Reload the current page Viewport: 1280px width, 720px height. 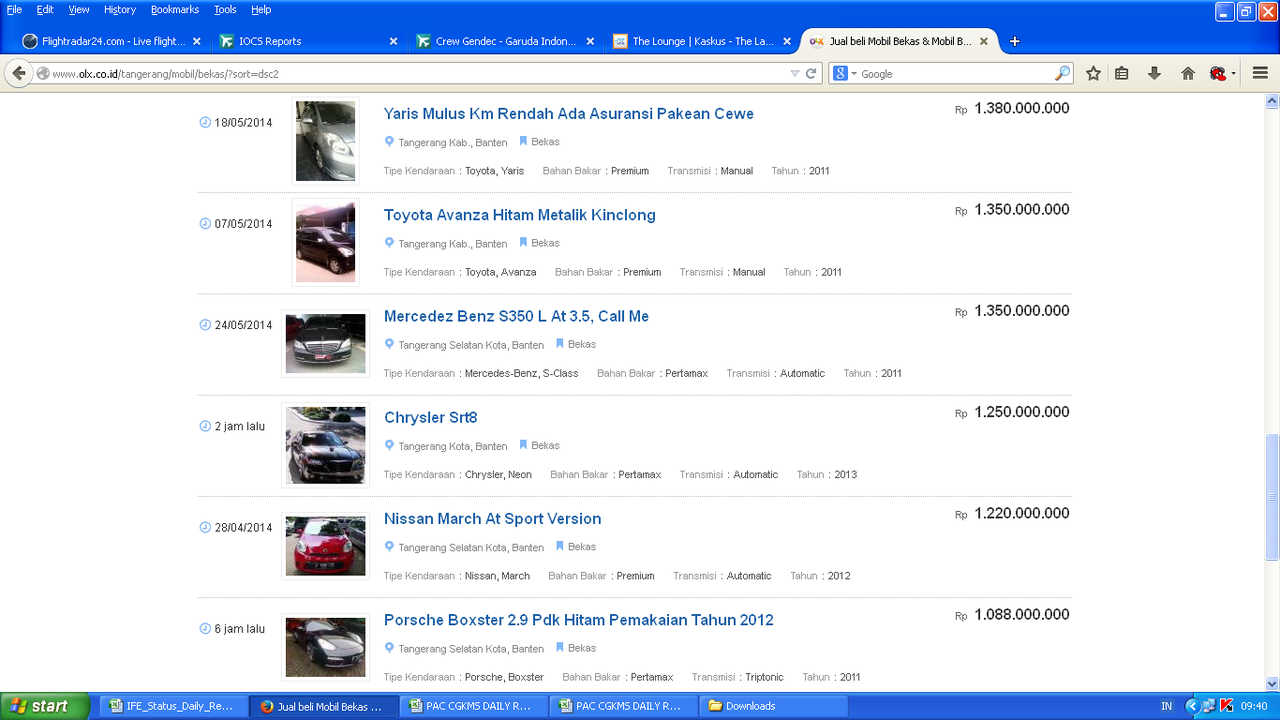[811, 73]
